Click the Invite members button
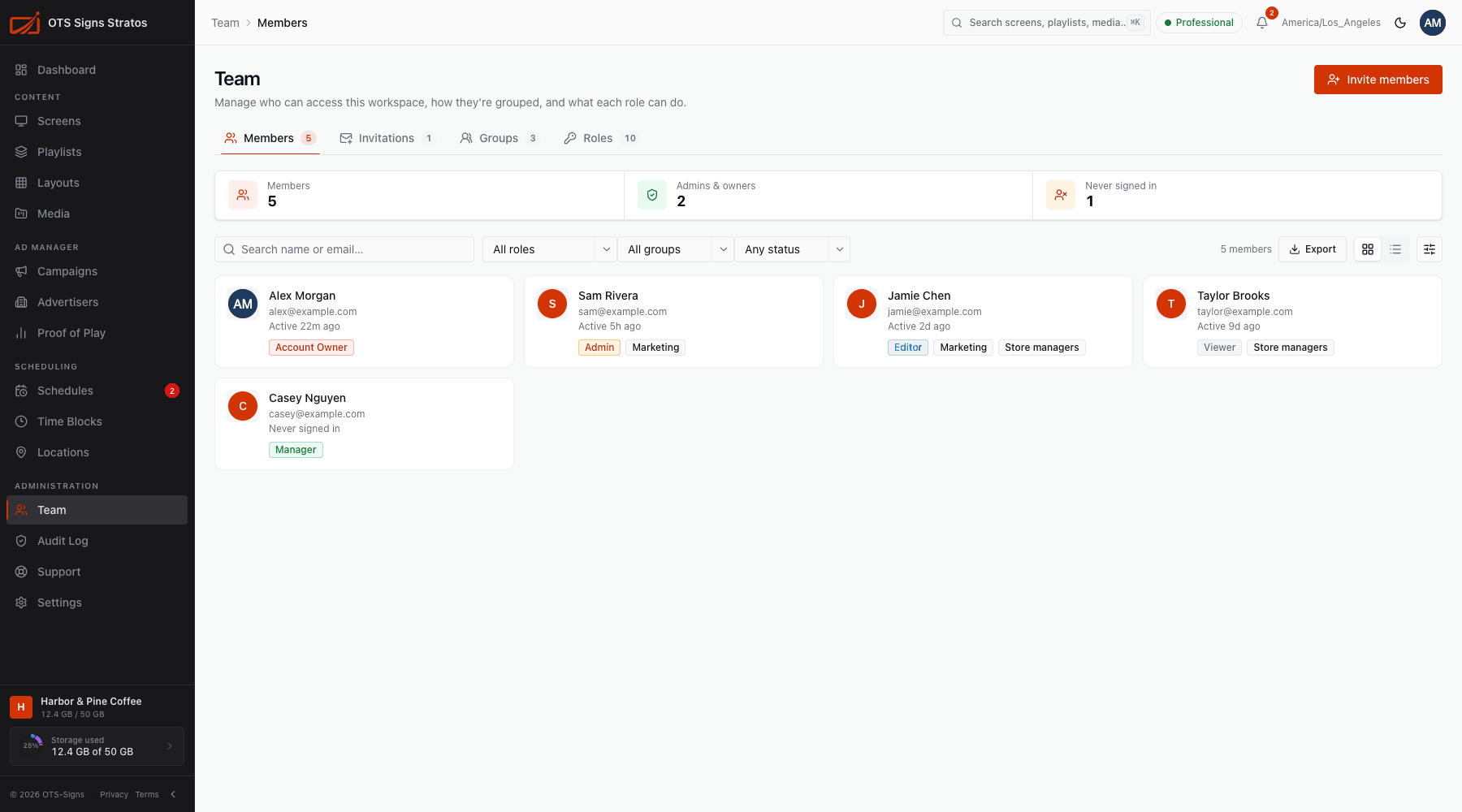Image resolution: width=1462 pixels, height=812 pixels. point(1378,80)
